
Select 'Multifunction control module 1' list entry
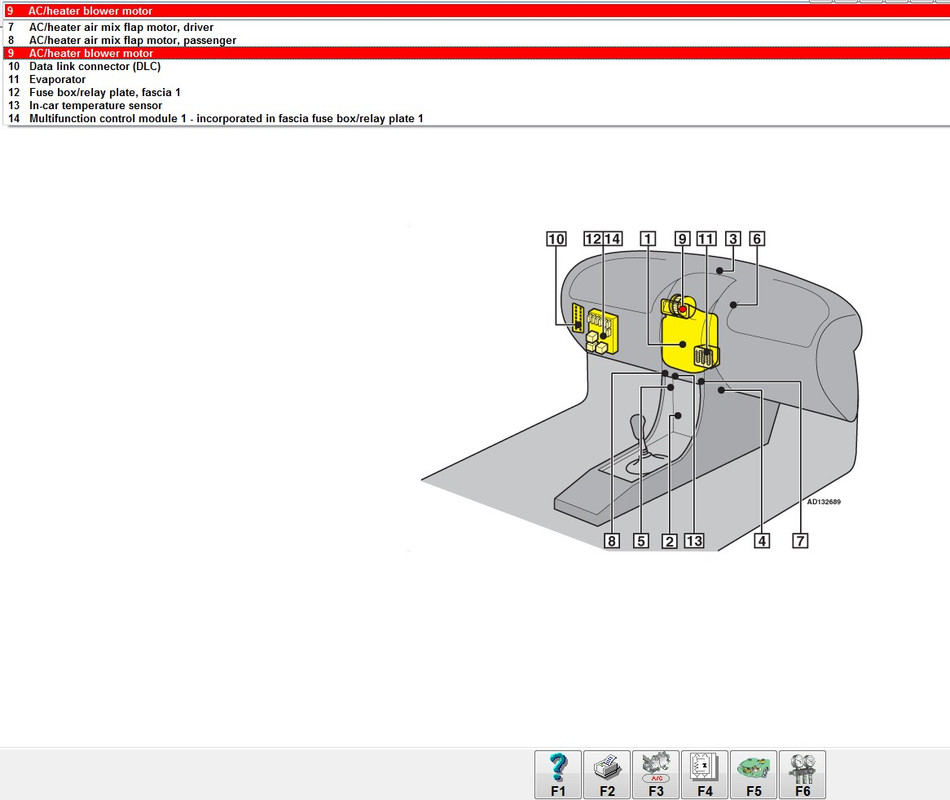click(475, 119)
